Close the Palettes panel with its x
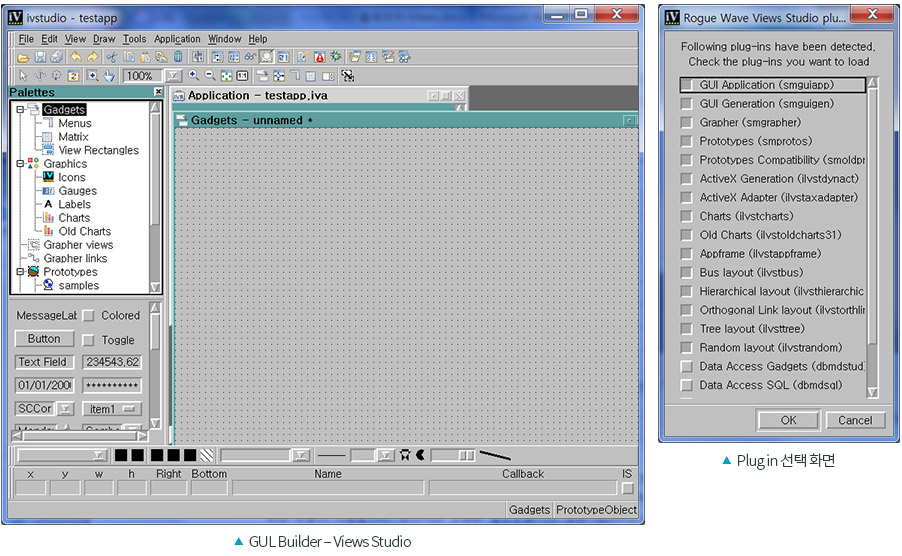The width and height of the screenshot is (902, 556). 158,92
